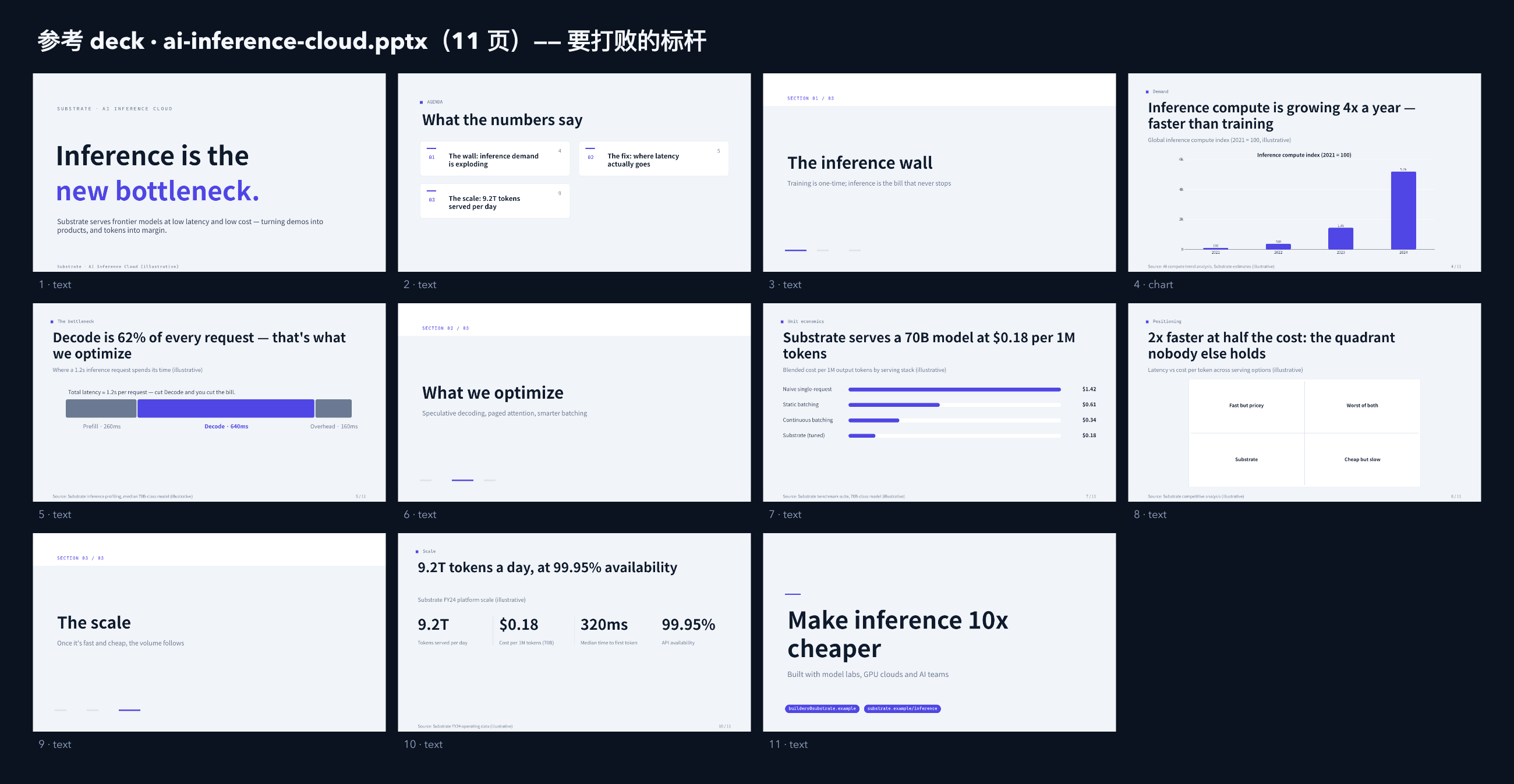Click the '$0.34' cost value

pyautogui.click(x=1088, y=420)
